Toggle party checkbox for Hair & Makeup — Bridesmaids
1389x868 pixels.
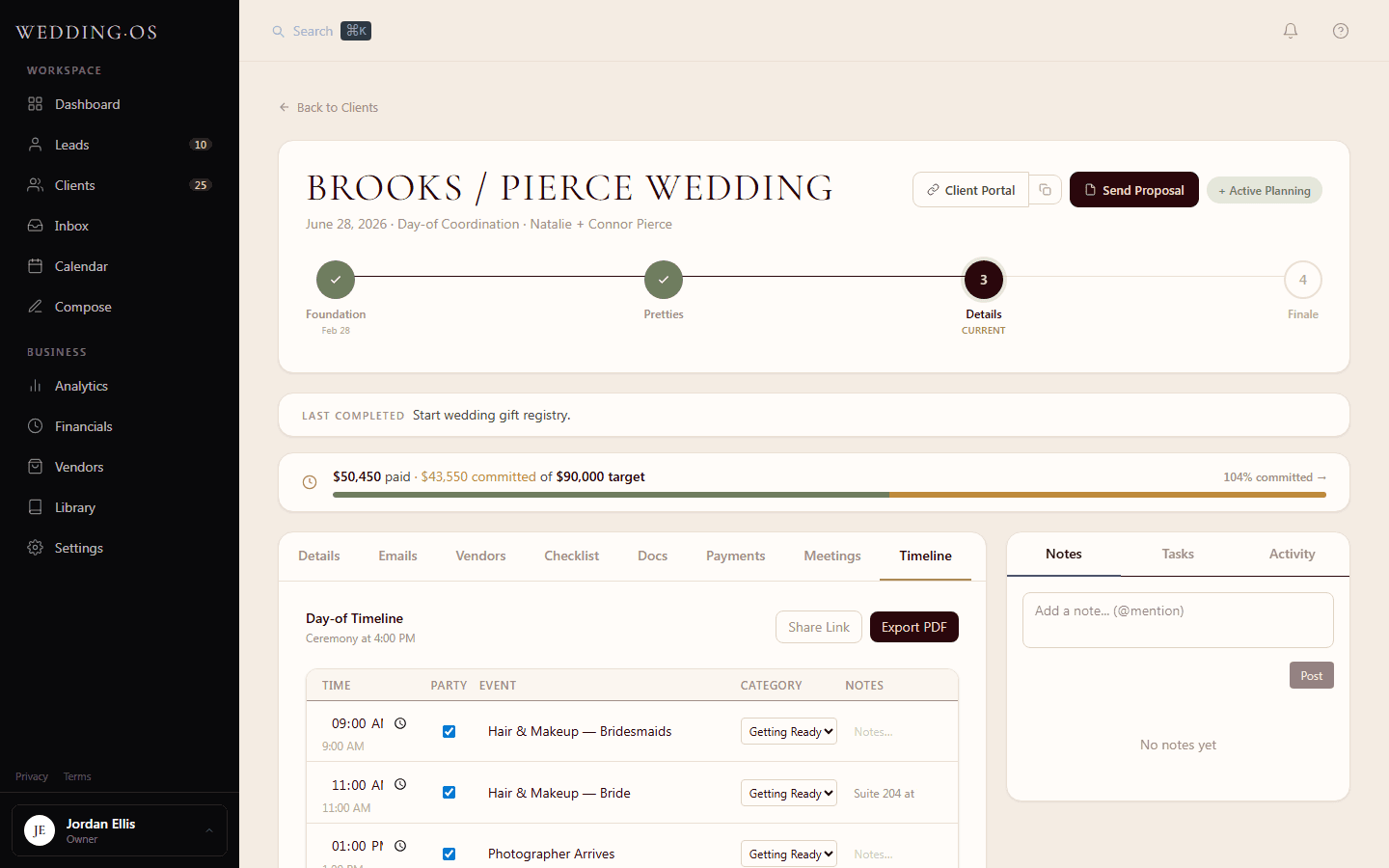point(449,731)
